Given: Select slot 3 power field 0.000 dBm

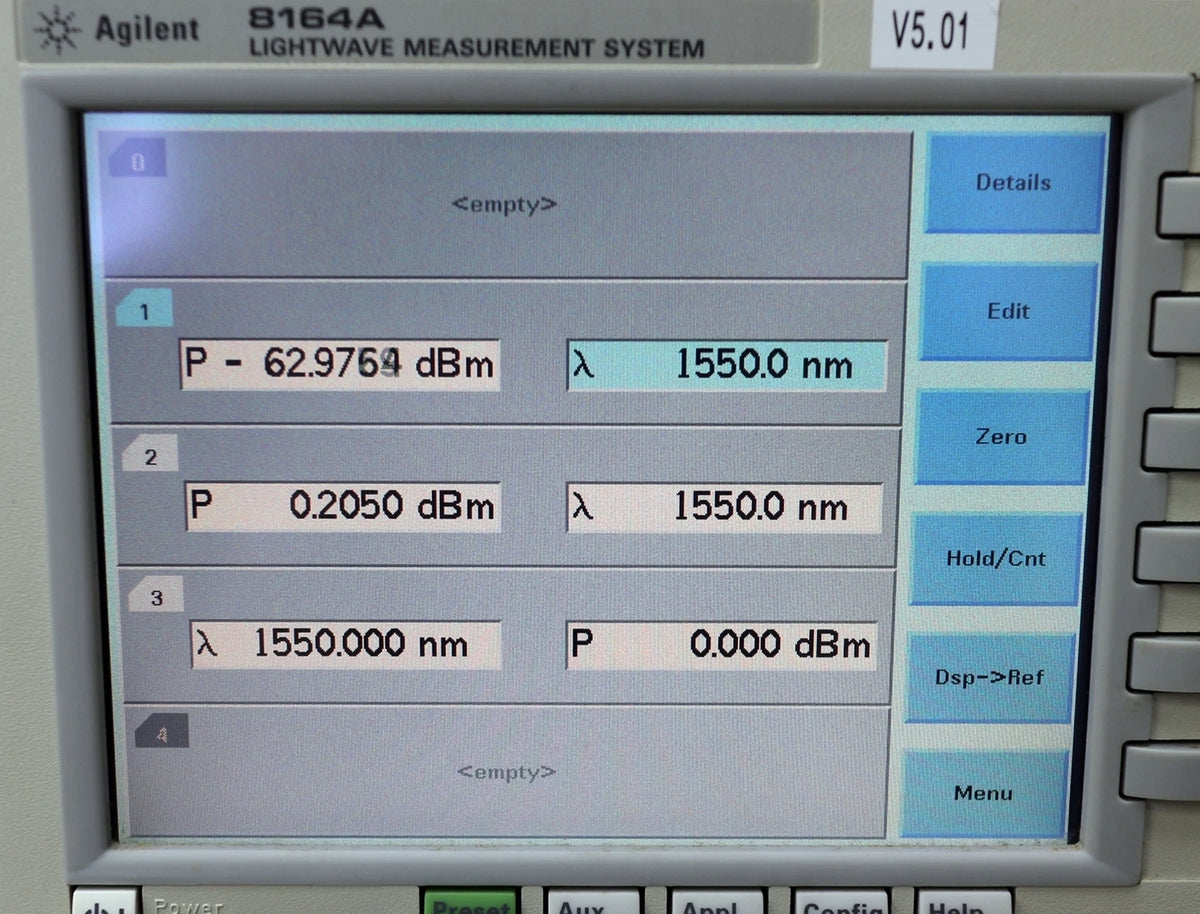Looking at the screenshot, I should tap(722, 646).
